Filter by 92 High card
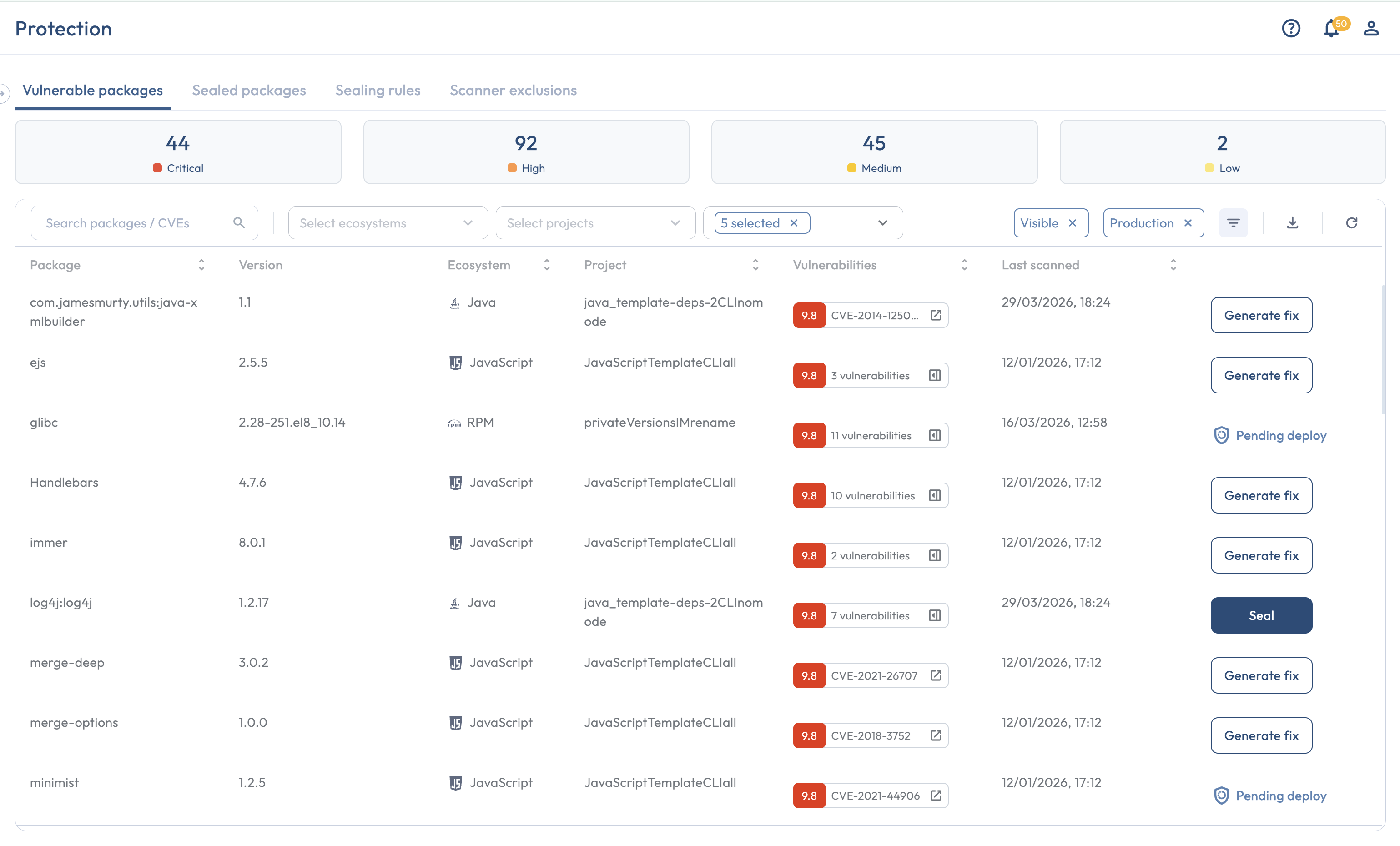 (526, 152)
